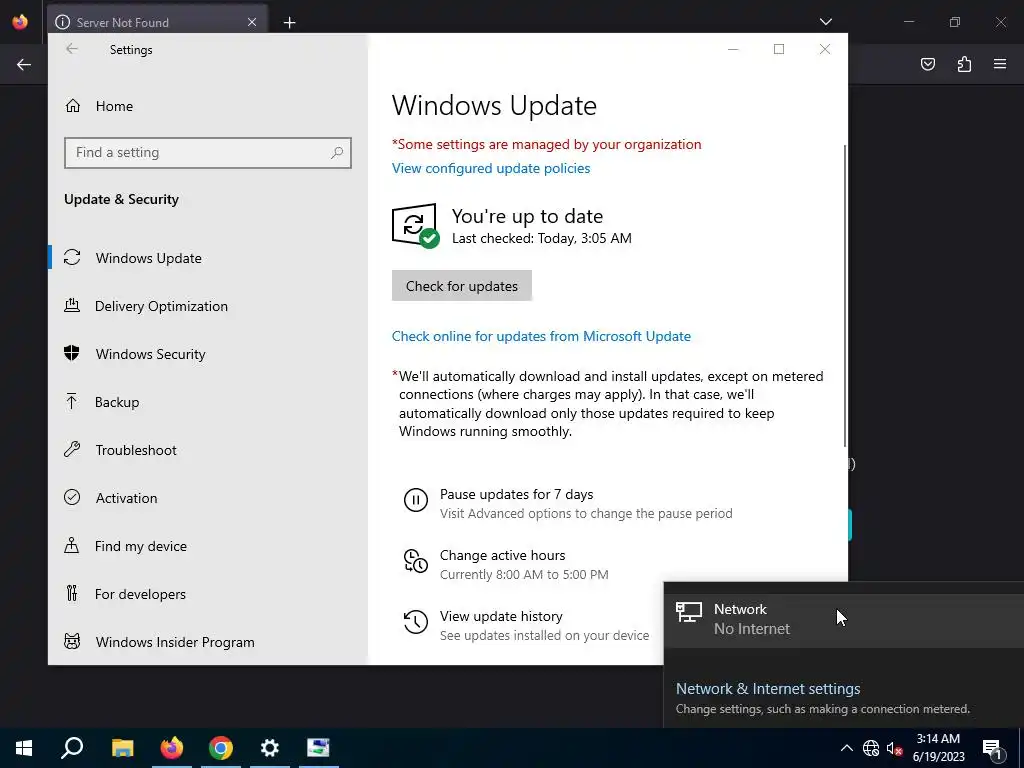This screenshot has height=768, width=1024.
Task: Open Check online for updates from Microsoft Update
Action: 541,336
